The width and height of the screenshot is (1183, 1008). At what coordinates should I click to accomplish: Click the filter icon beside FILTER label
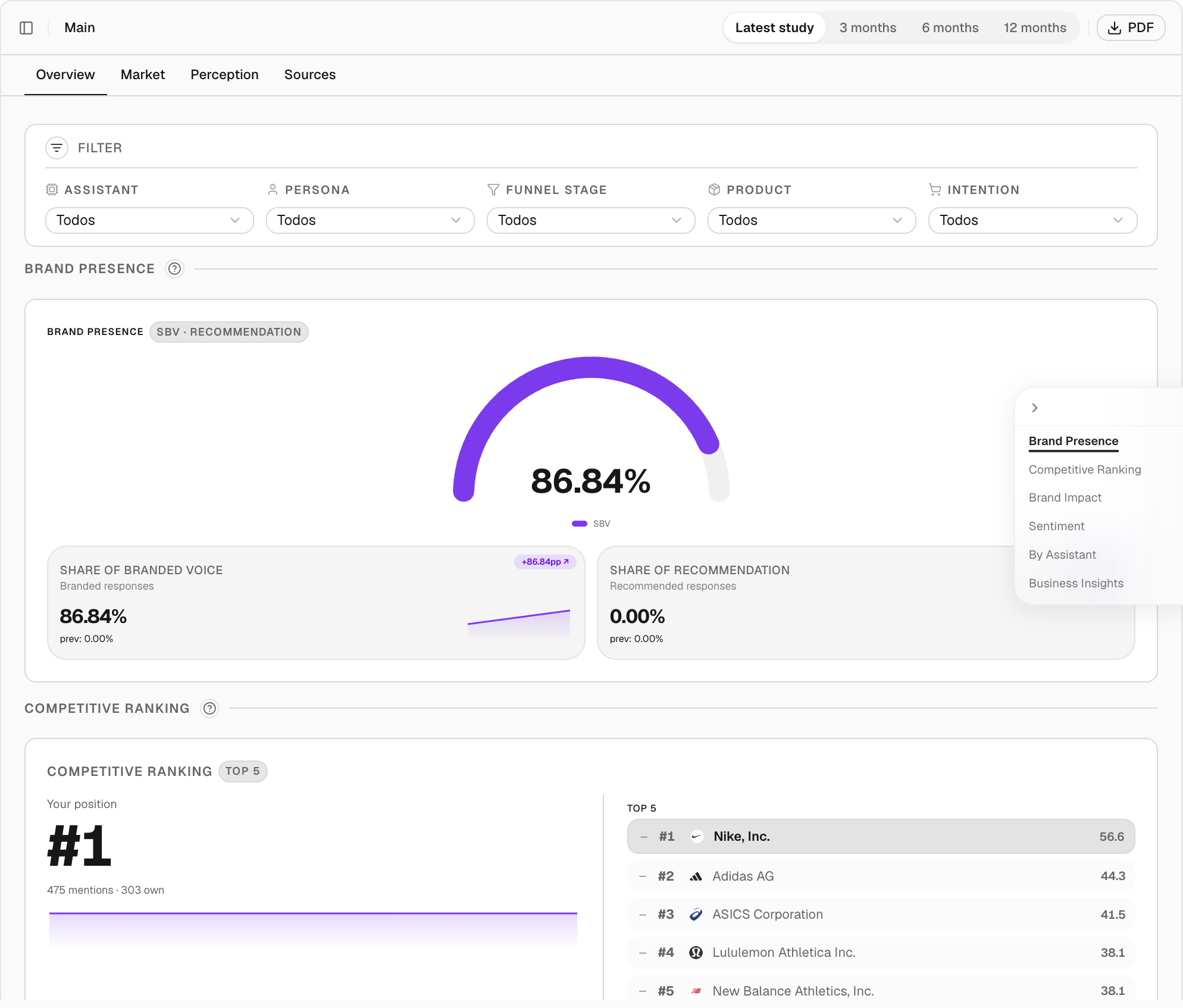tap(57, 148)
